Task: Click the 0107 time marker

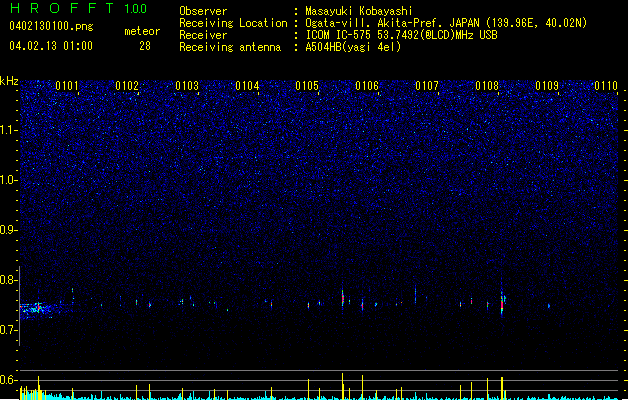Action: point(427,86)
